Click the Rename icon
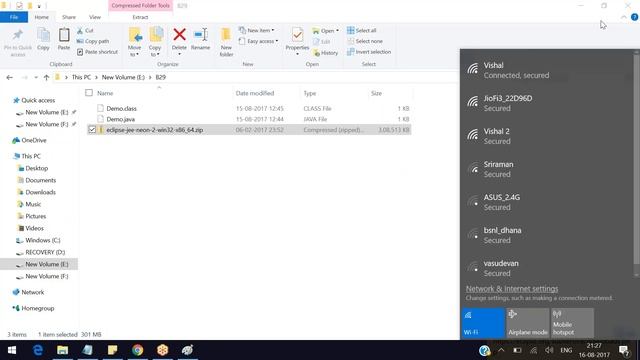 click(x=200, y=35)
